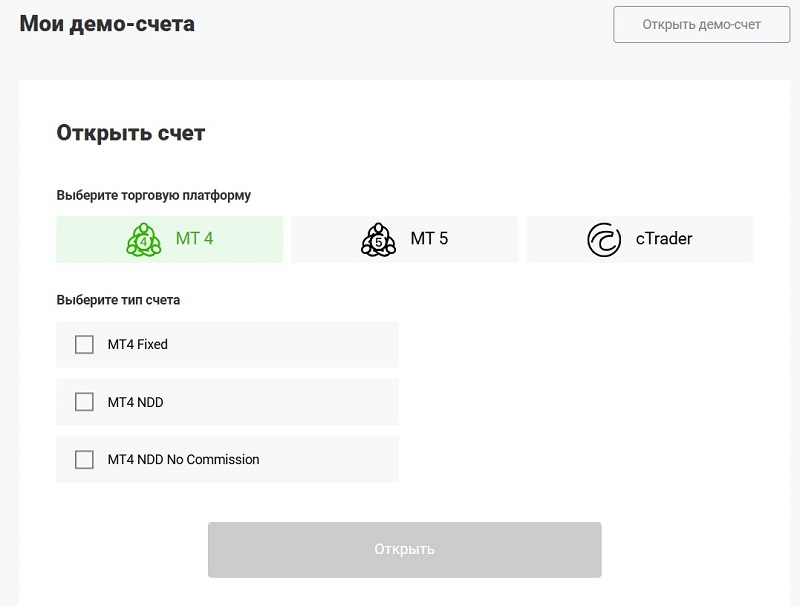Image resolution: width=800 pixels, height=606 pixels.
Task: Click the MetaTrader 5 logo icon
Action: tap(378, 240)
